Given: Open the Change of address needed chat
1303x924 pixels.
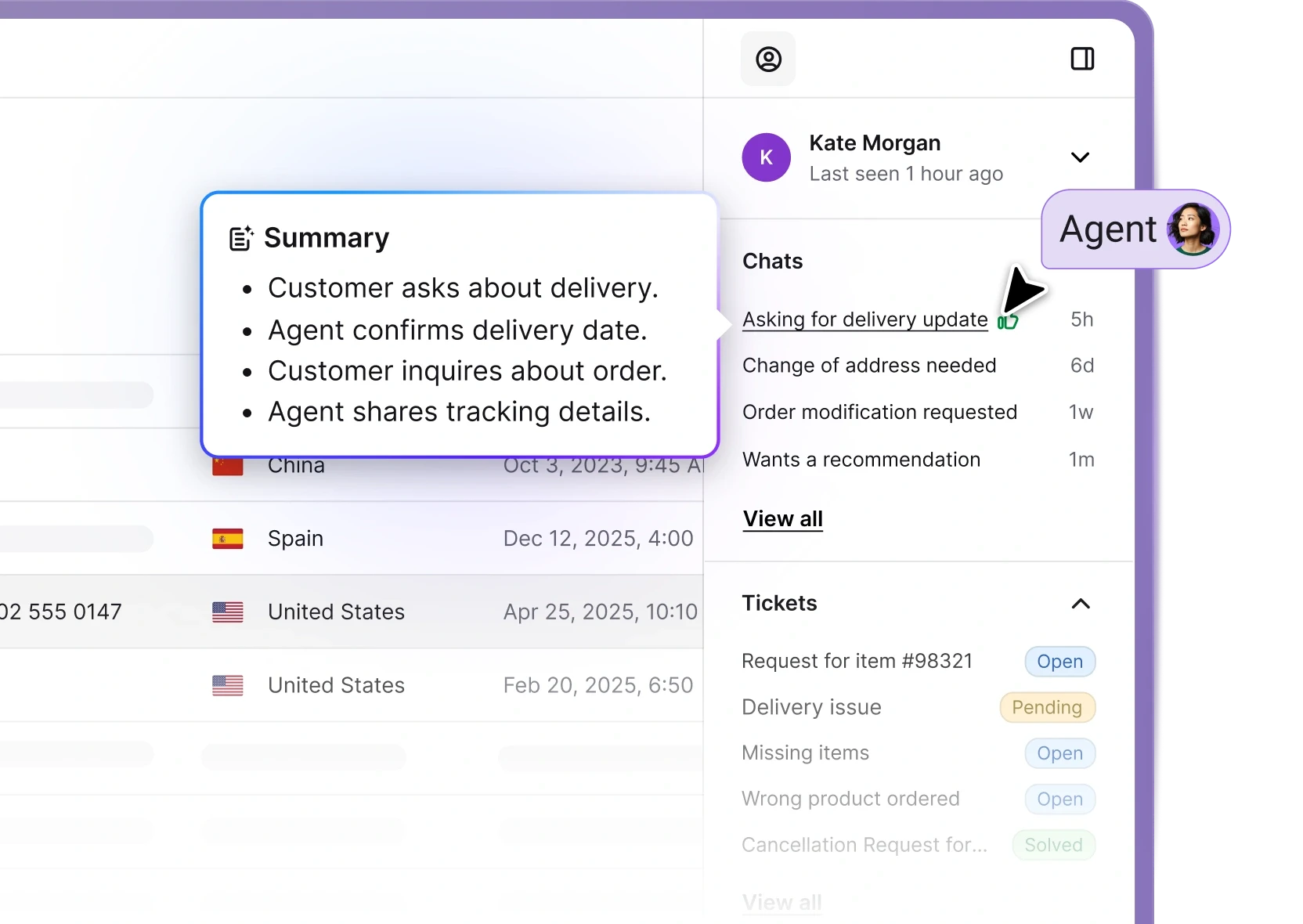Looking at the screenshot, I should pyautogui.click(x=869, y=366).
